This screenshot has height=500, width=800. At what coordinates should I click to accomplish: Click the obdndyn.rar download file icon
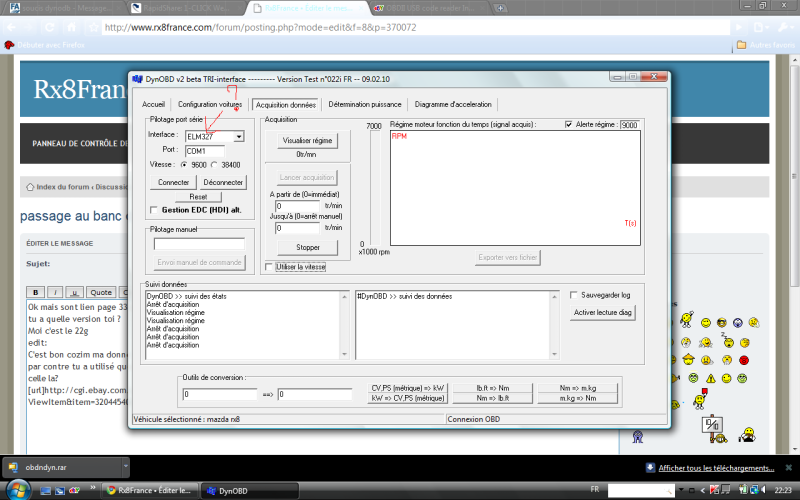click(x=12, y=467)
